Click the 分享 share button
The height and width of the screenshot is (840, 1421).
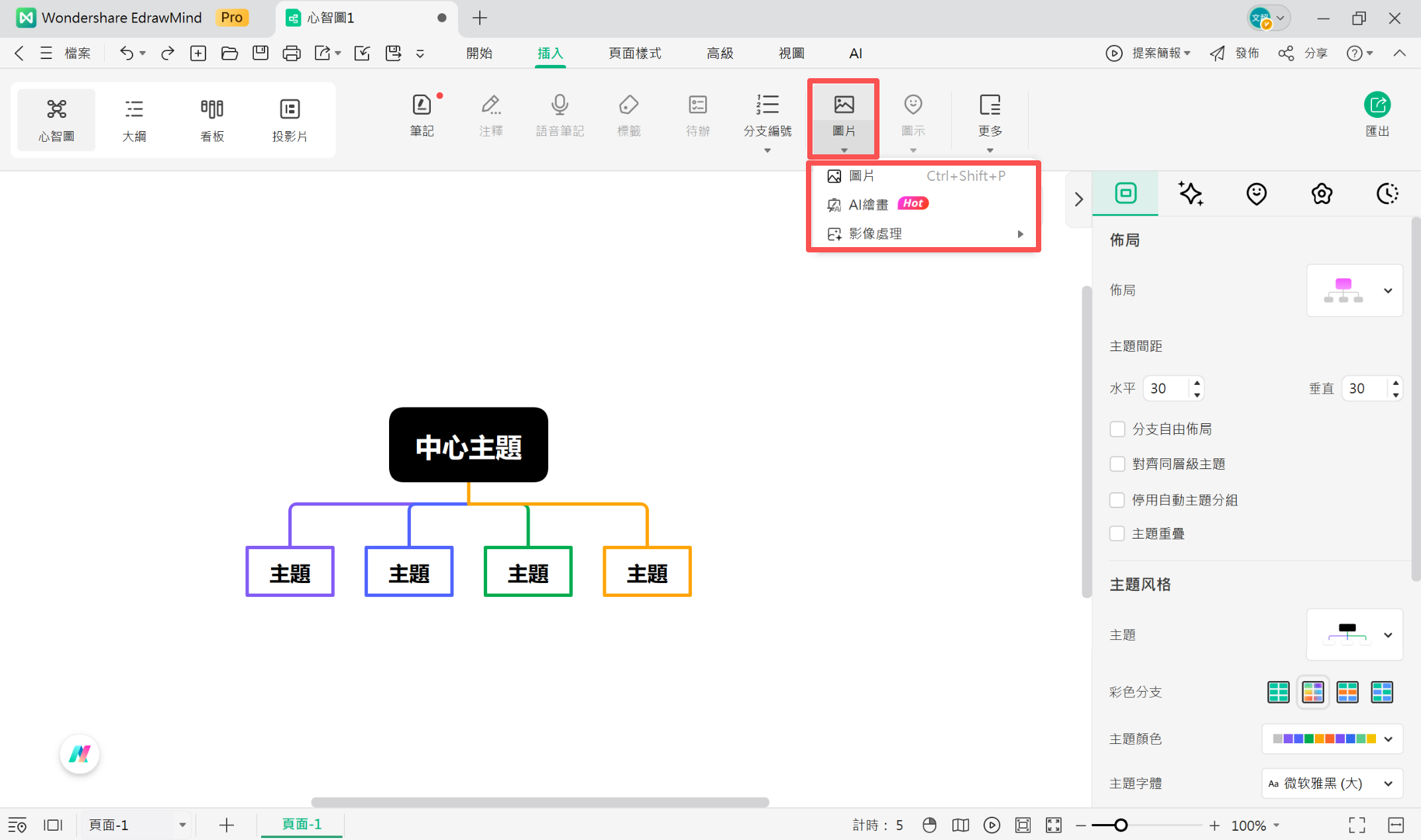pyautogui.click(x=1303, y=53)
